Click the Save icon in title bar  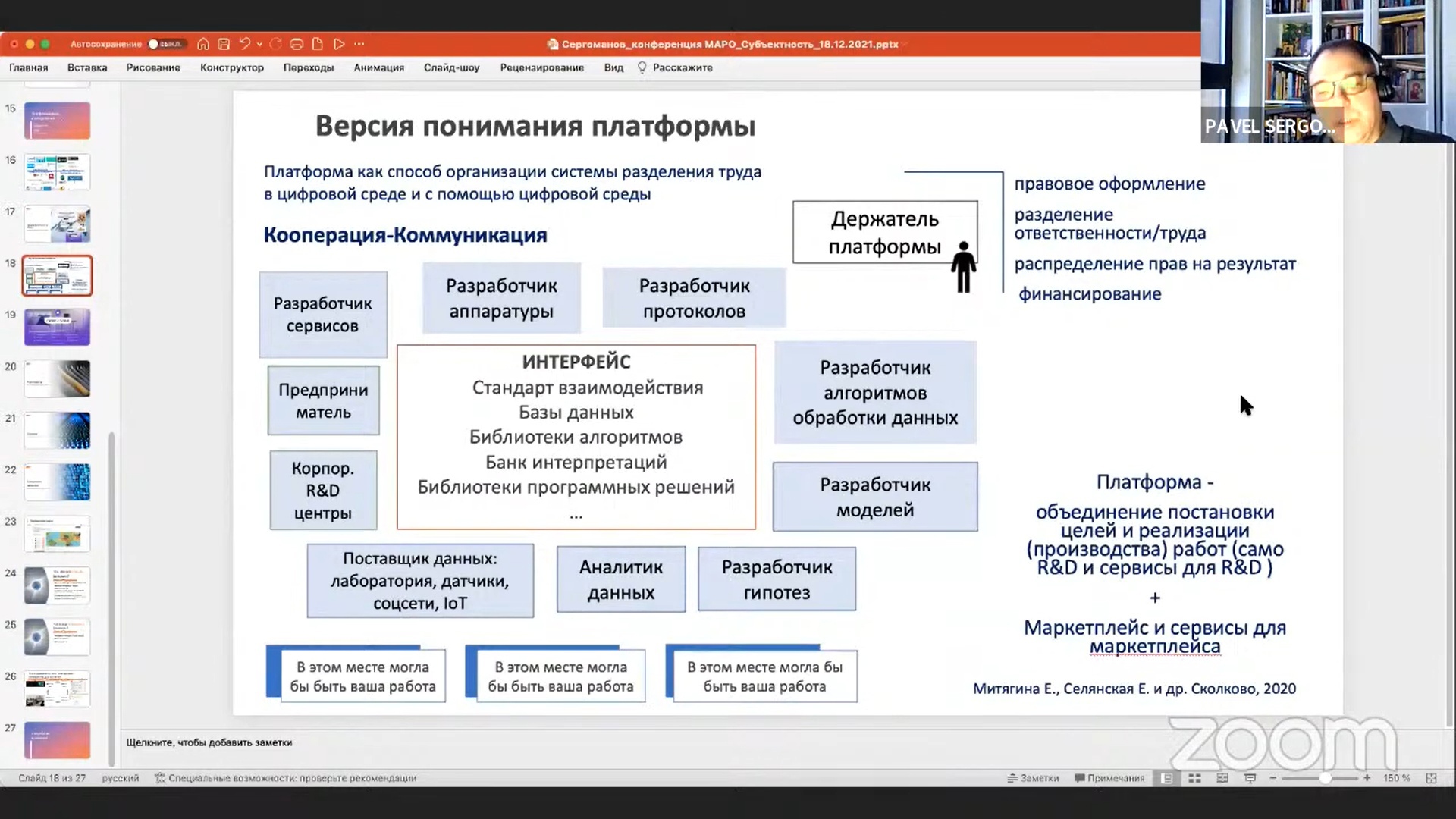[224, 44]
